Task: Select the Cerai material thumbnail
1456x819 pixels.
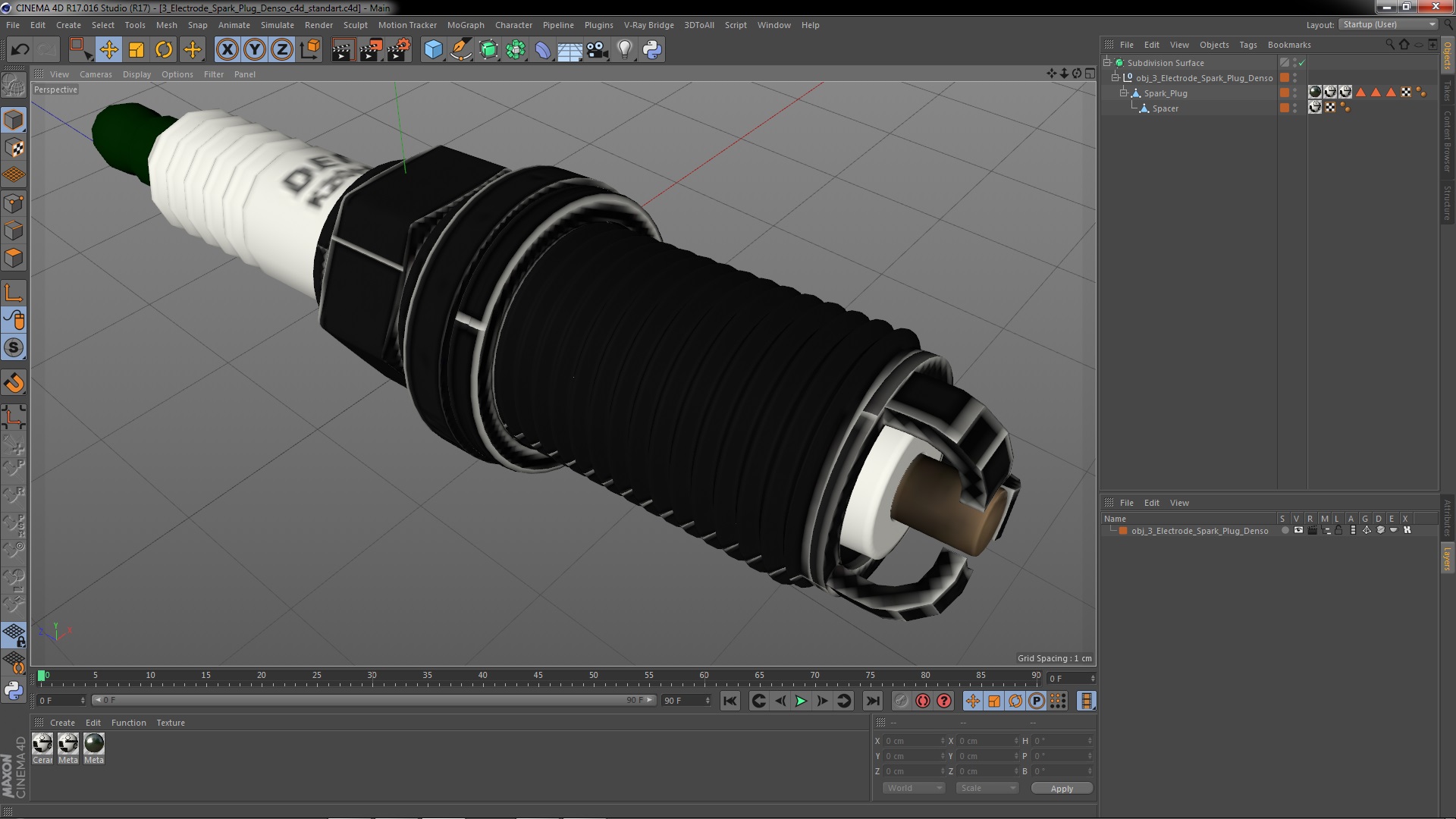Action: point(42,748)
